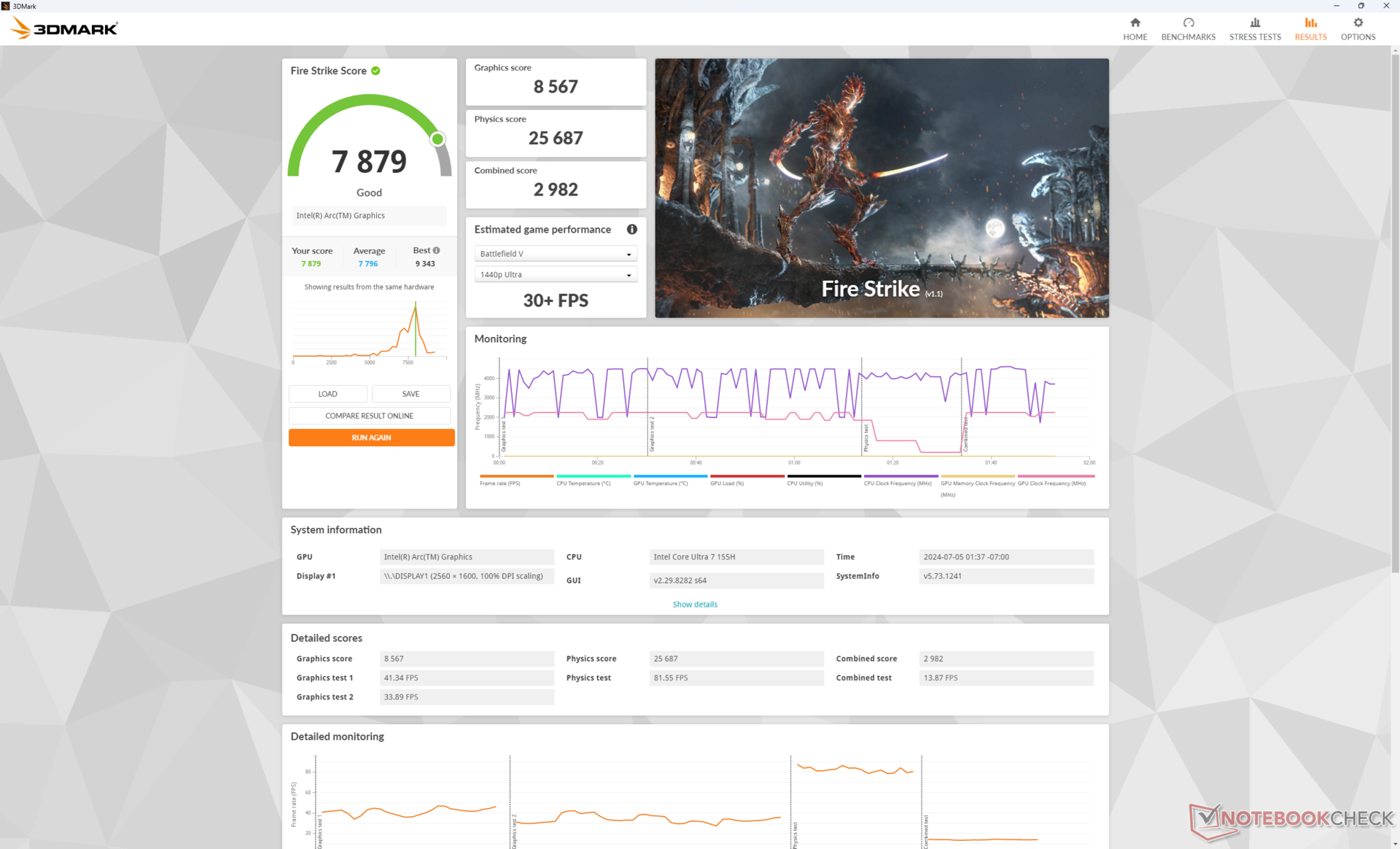Click the Options gear icon
This screenshot has height=849, width=1400.
[1357, 23]
